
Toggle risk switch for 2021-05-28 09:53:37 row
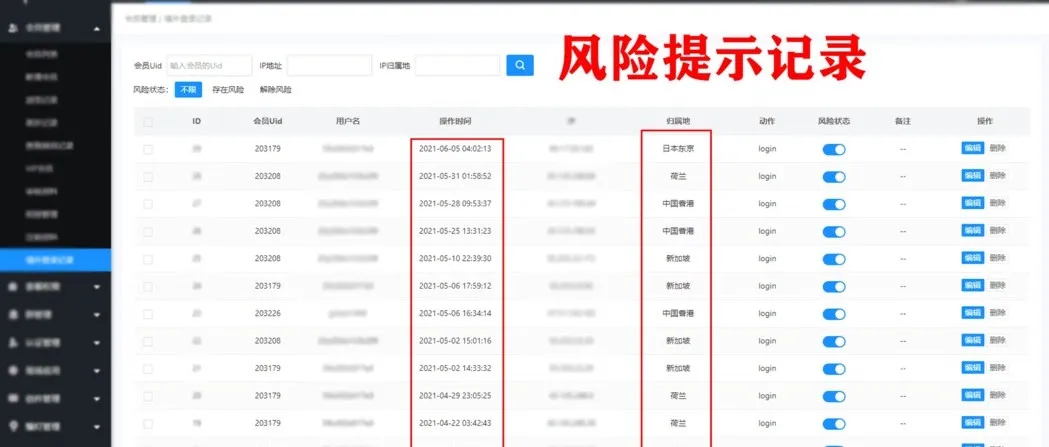[x=834, y=204]
